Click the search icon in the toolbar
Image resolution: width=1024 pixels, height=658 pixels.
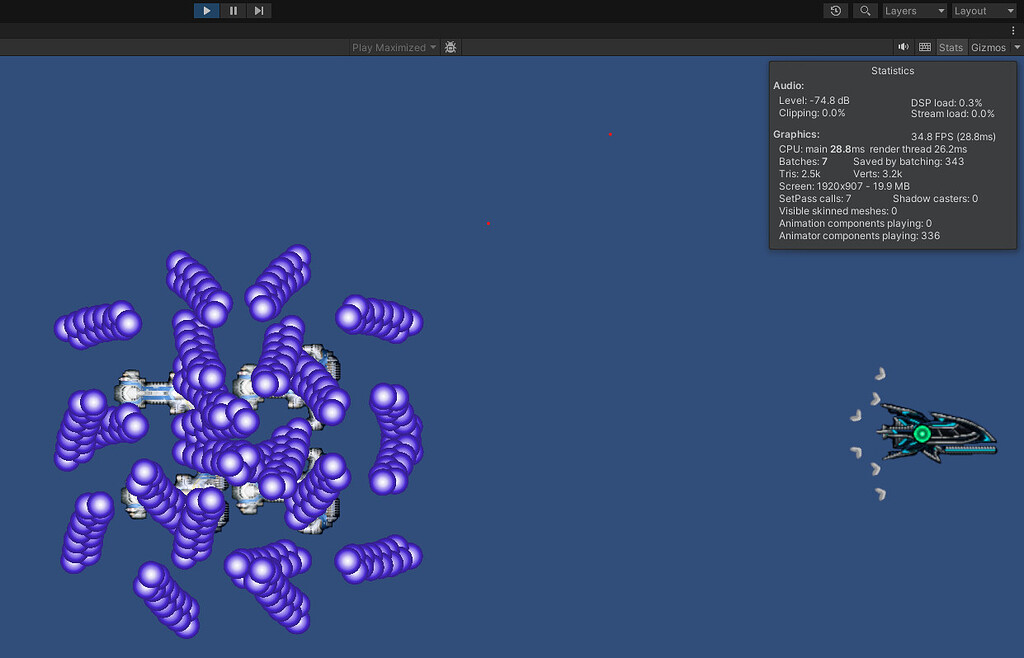865,10
